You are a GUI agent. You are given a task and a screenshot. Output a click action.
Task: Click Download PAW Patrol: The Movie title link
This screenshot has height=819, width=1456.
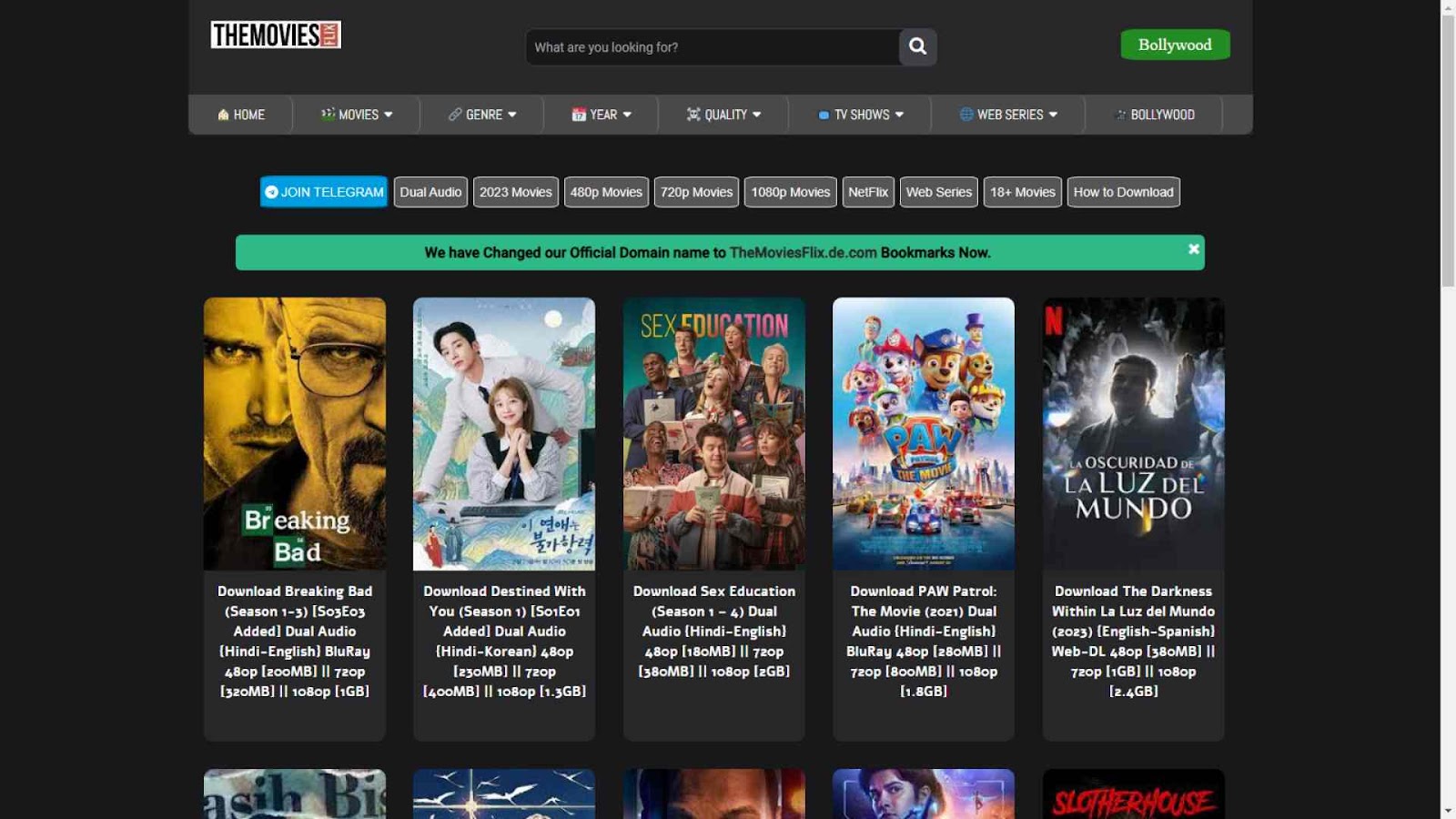click(924, 641)
